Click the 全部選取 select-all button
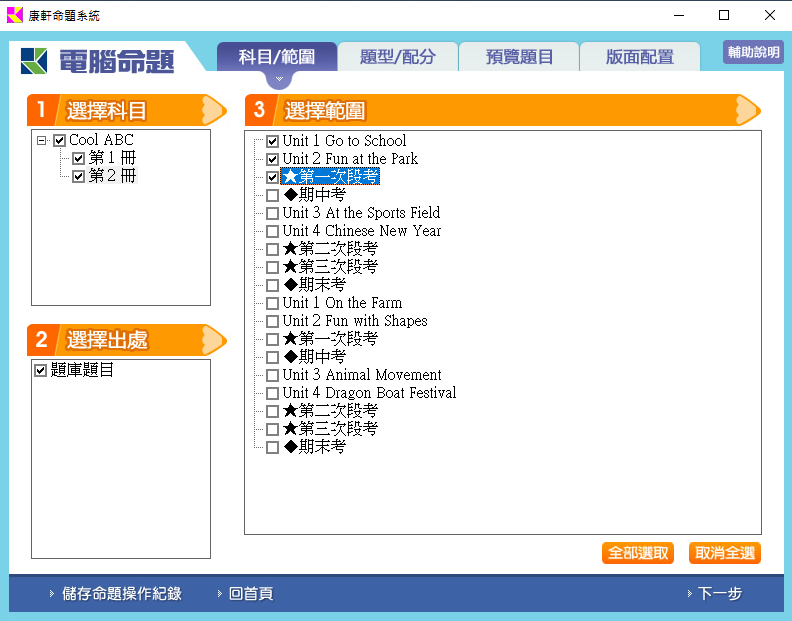Viewport: 792px width, 621px height. pos(638,553)
